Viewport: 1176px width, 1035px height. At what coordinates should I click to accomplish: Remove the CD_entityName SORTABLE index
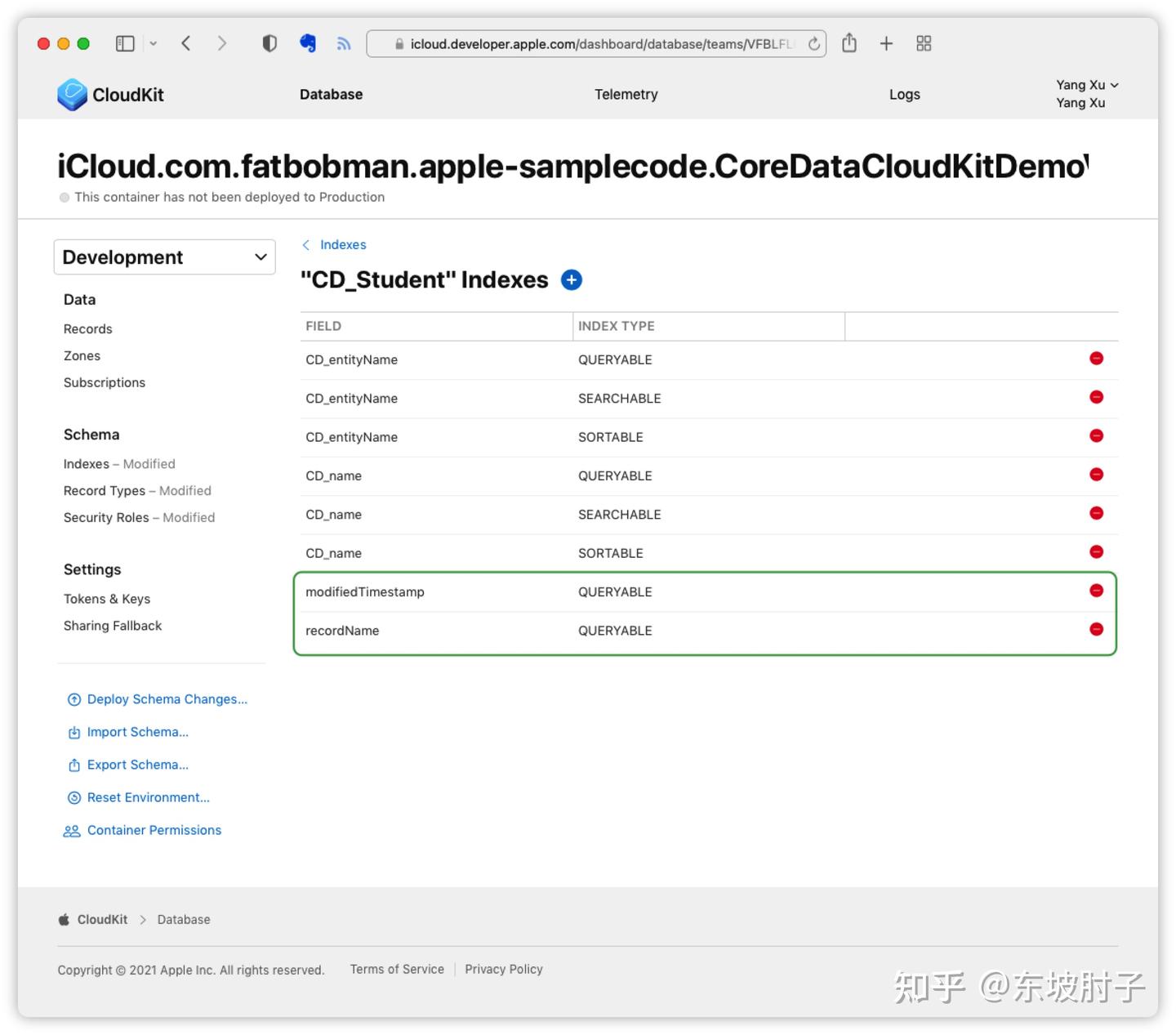pyautogui.click(x=1096, y=435)
